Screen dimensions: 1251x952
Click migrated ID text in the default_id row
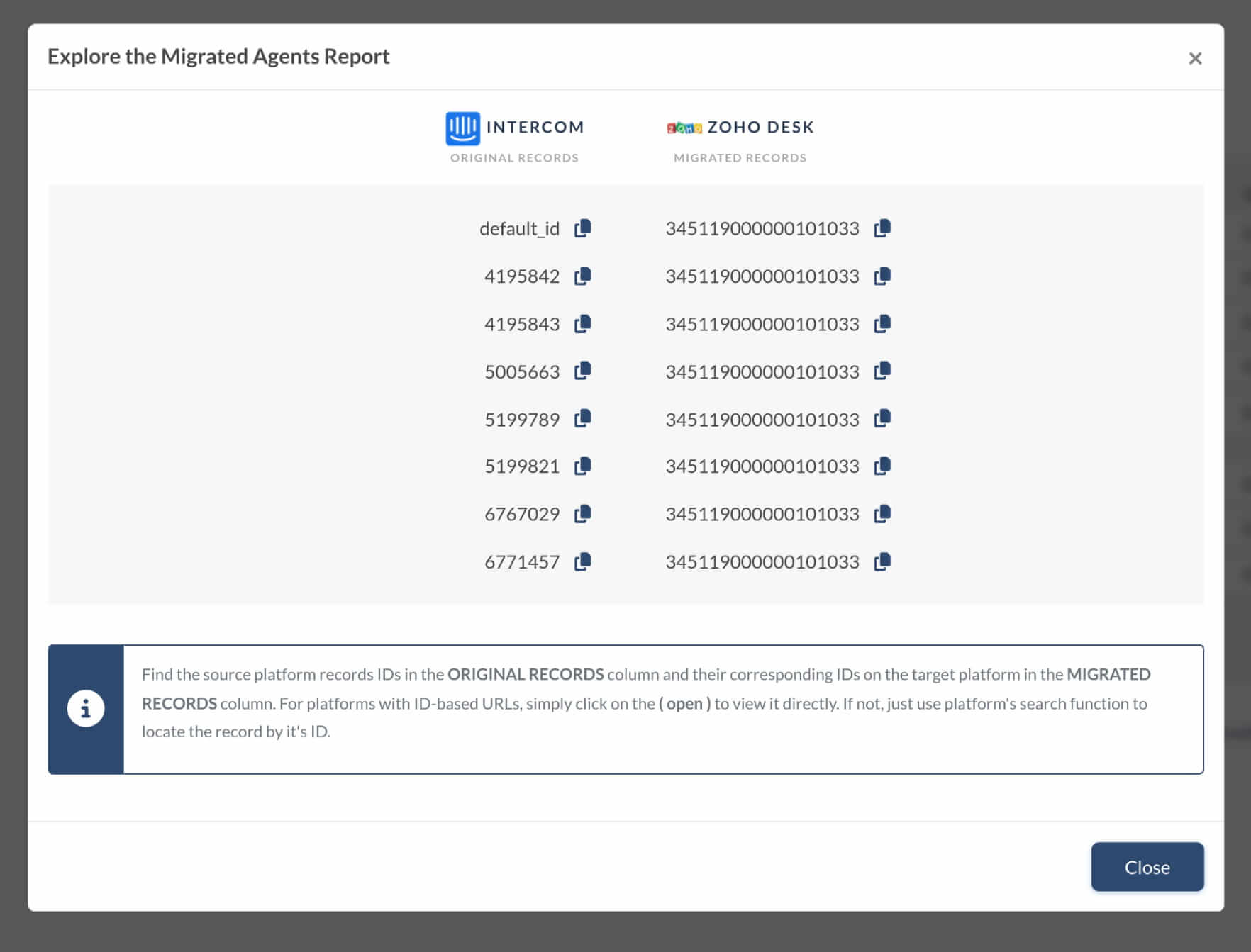click(x=762, y=228)
